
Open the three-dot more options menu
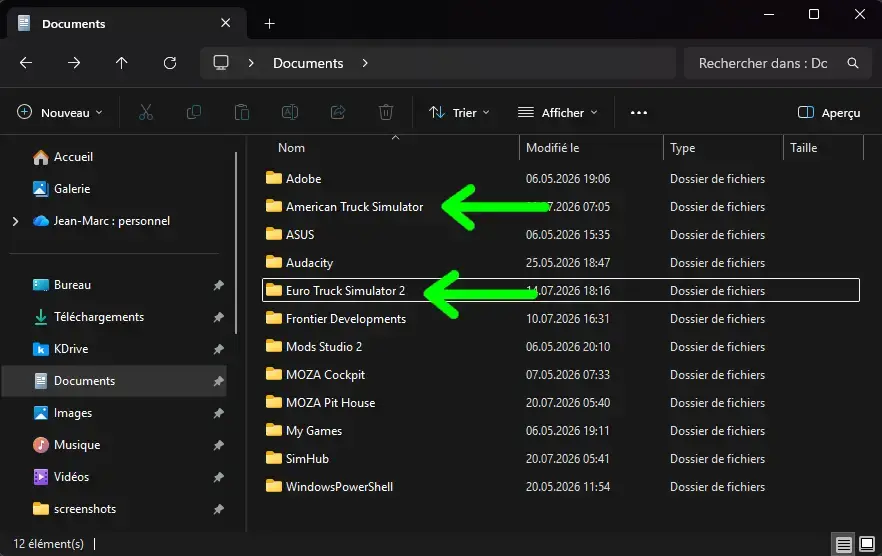click(638, 113)
